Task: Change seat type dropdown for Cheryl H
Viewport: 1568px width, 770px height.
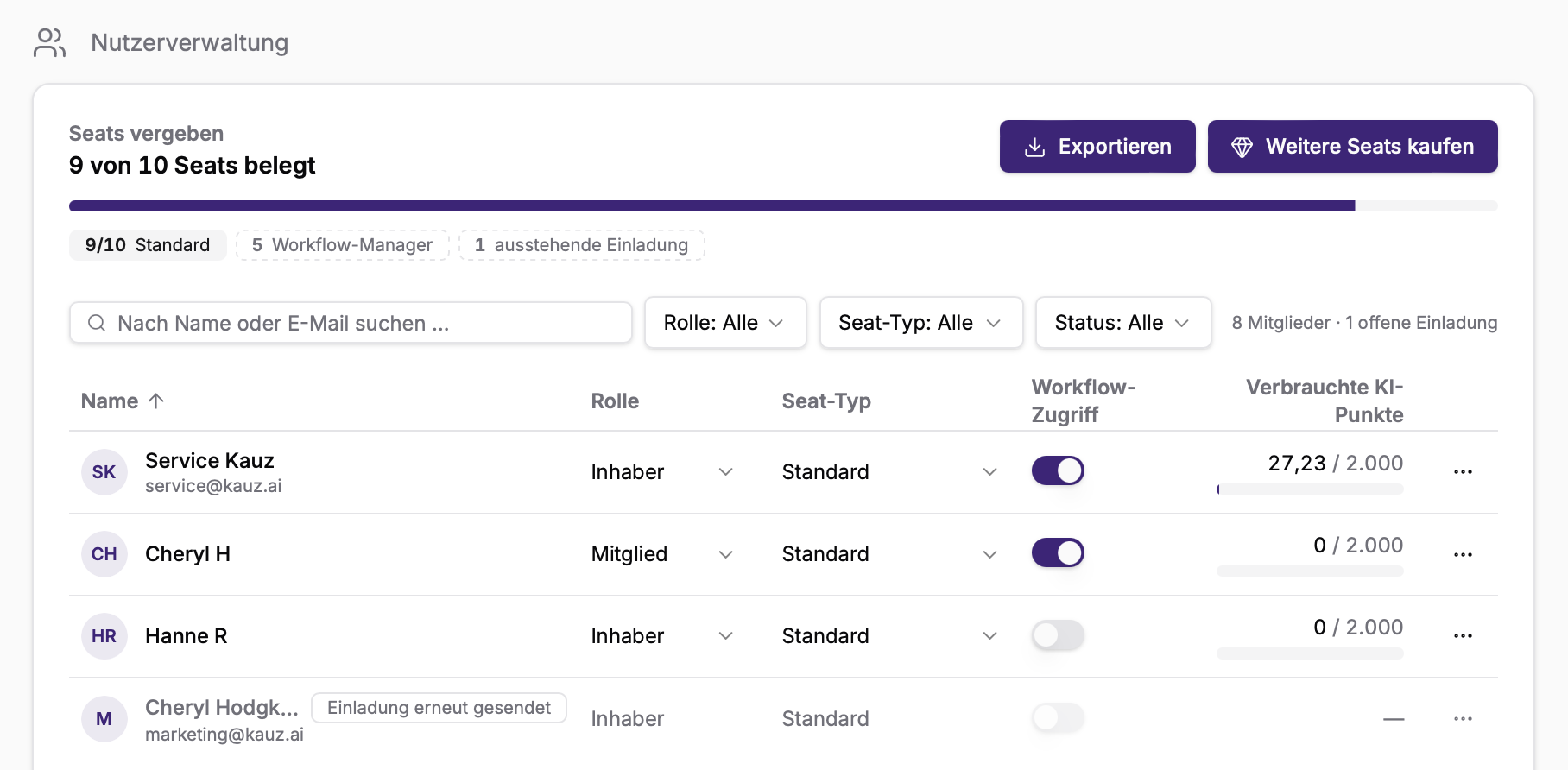Action: [889, 554]
